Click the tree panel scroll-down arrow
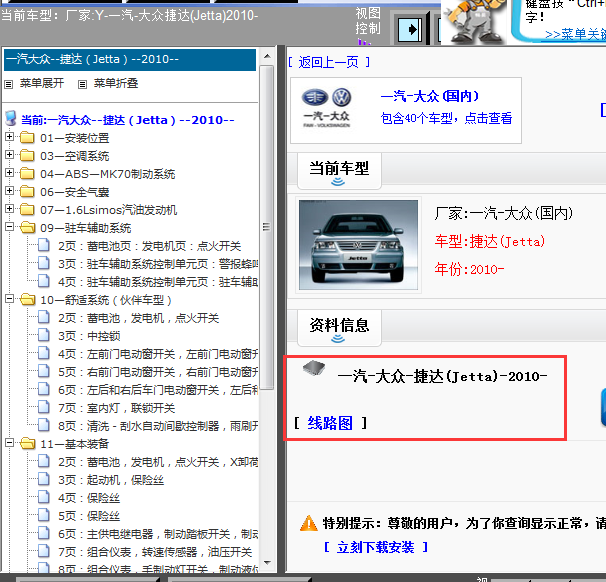Screen dimensions: 606x582 coord(267,563)
